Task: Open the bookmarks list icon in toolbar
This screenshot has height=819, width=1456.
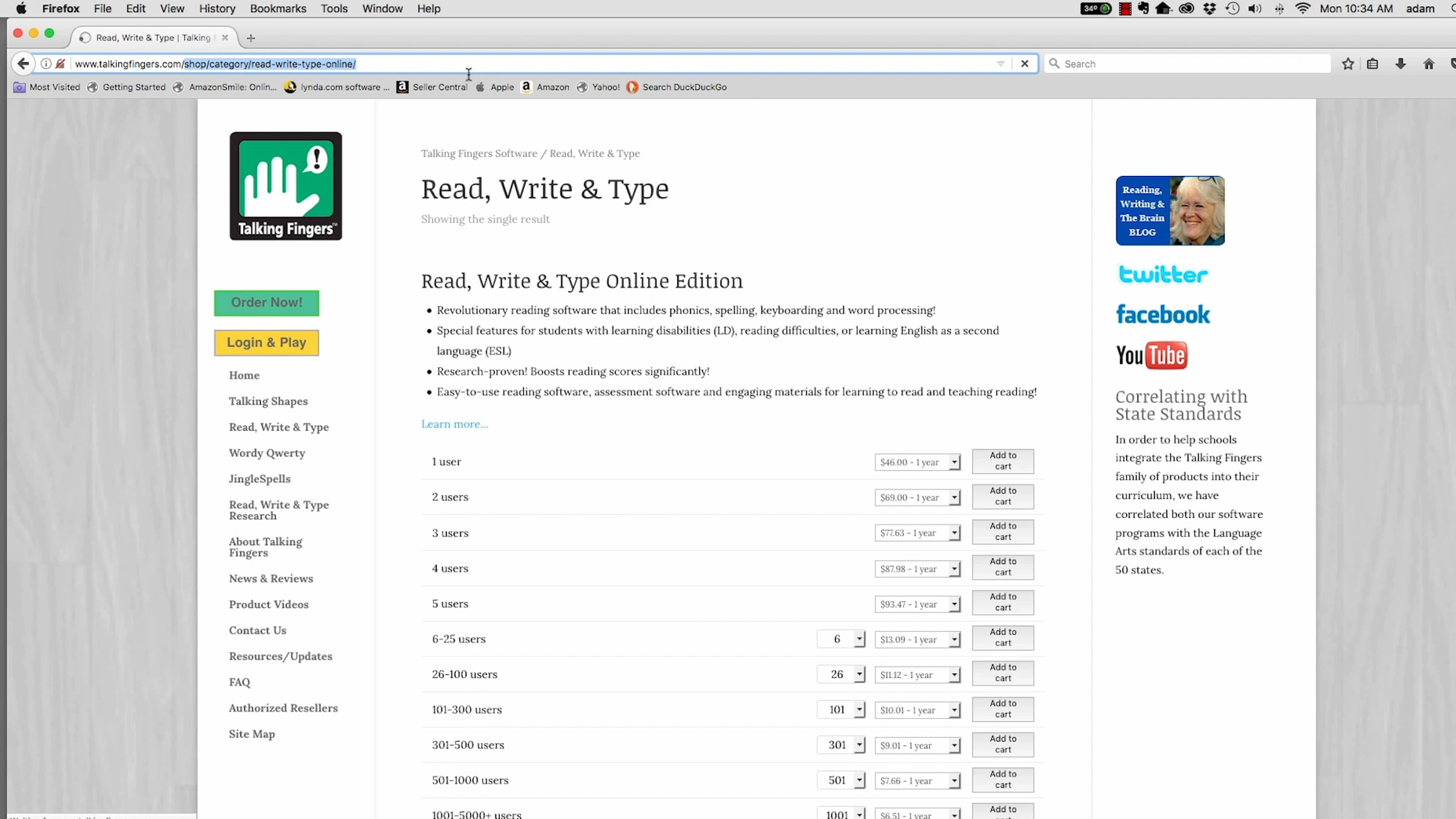Action: click(x=1373, y=64)
